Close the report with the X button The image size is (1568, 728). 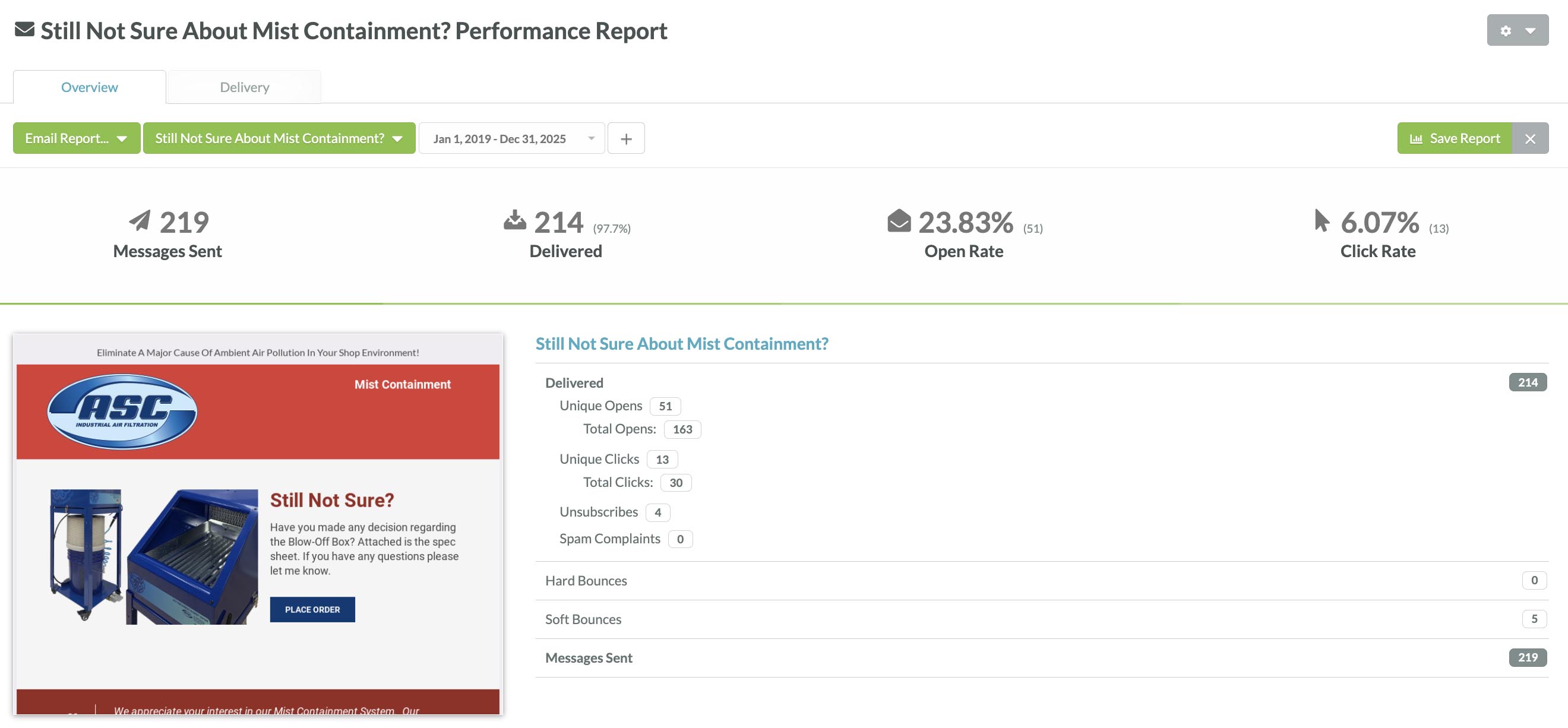[x=1529, y=138]
